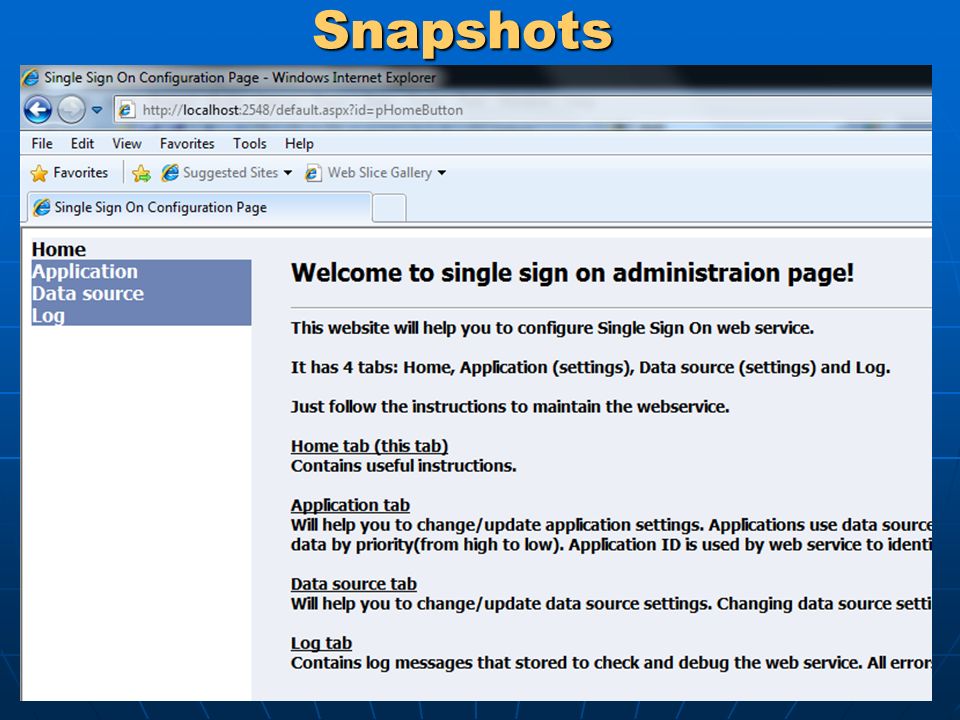Click the underlined Home tab (this tab) heading

369,446
